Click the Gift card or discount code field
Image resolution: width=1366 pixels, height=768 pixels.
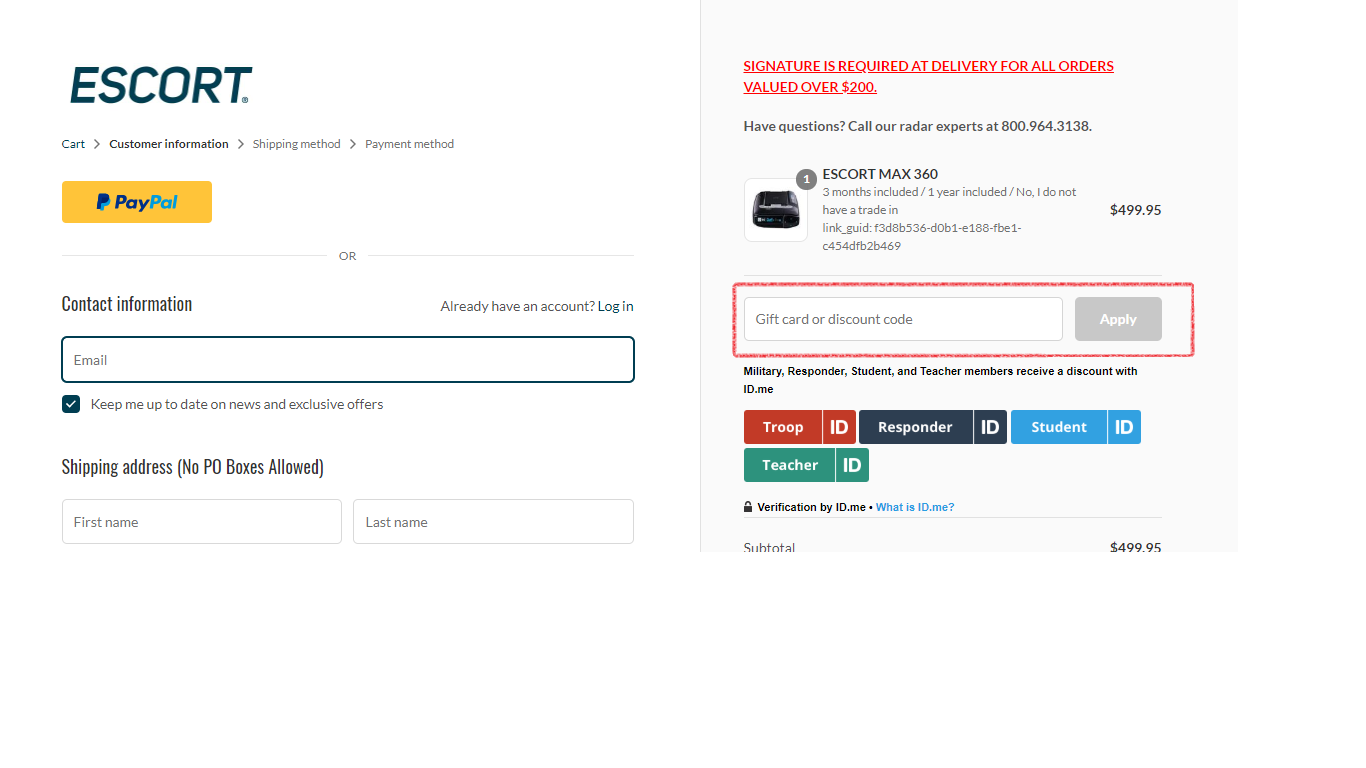(903, 319)
